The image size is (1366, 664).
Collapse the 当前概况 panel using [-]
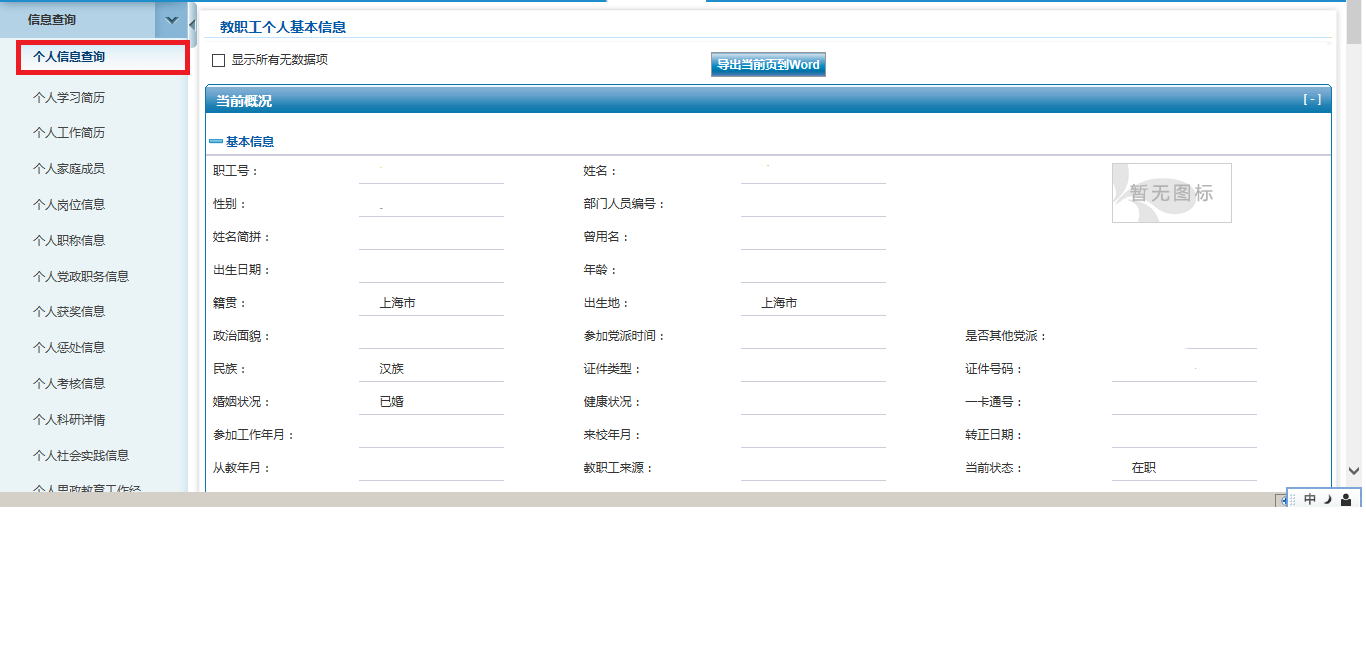coord(1311,99)
